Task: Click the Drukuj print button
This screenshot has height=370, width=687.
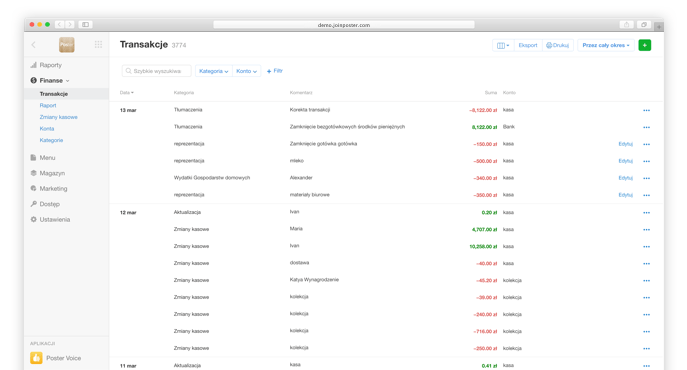Action: tap(557, 45)
